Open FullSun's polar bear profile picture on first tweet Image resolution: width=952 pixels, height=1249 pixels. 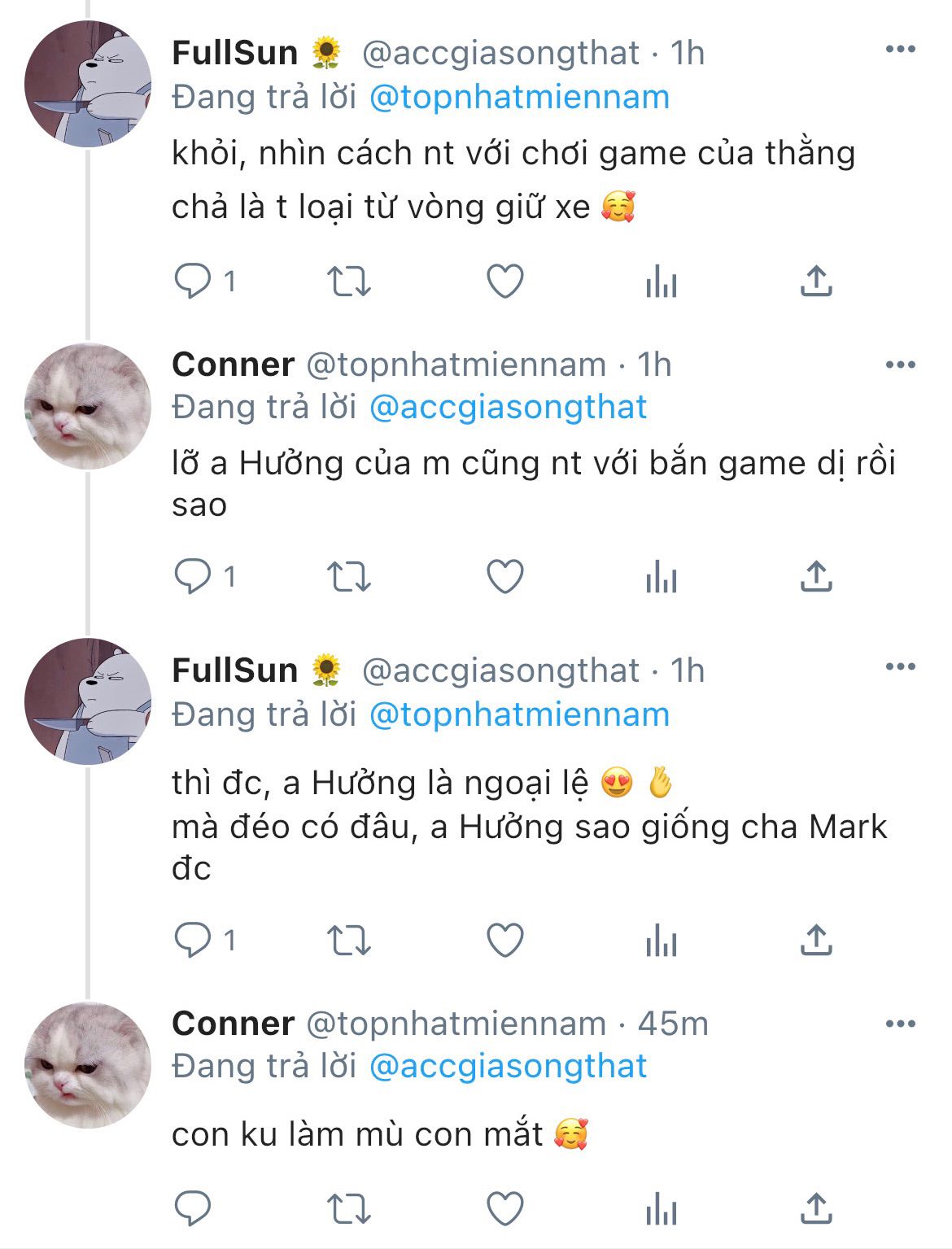point(88,85)
